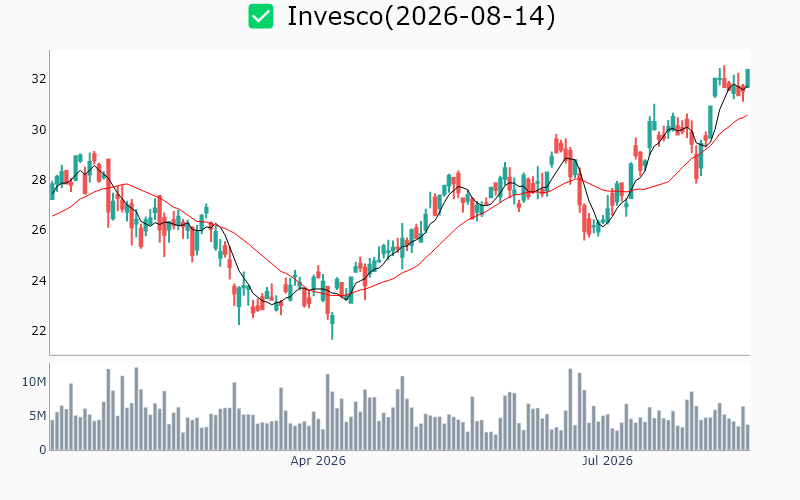Select the last green candlestick at far right
Viewport: 800px width, 500px height.
point(748,78)
